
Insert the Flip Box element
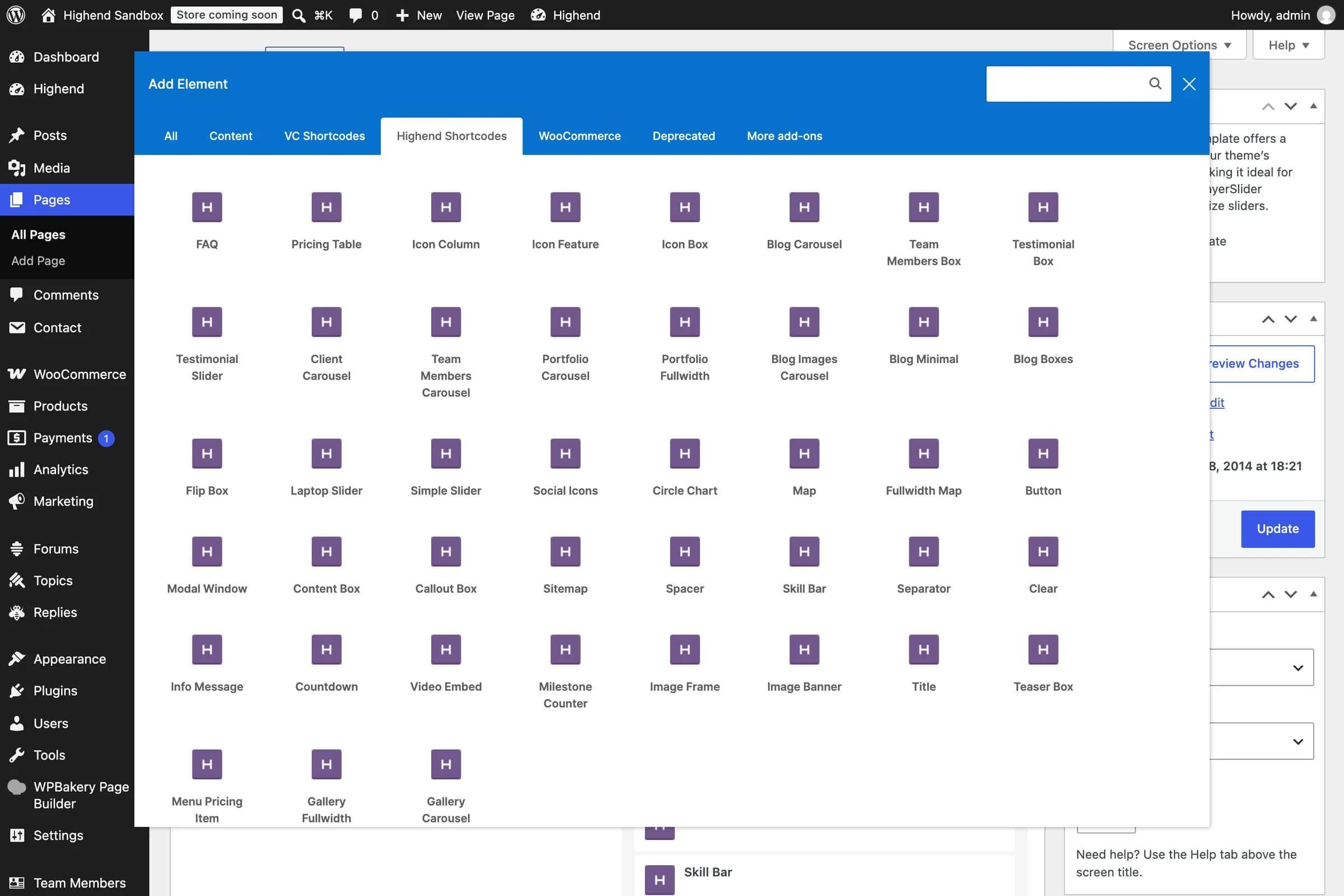(207, 468)
